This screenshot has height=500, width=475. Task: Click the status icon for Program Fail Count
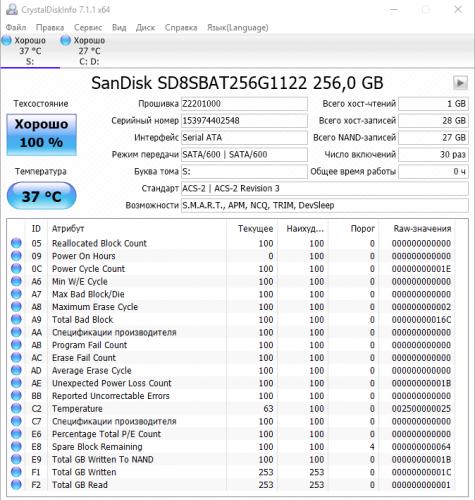pyautogui.click(x=16, y=345)
